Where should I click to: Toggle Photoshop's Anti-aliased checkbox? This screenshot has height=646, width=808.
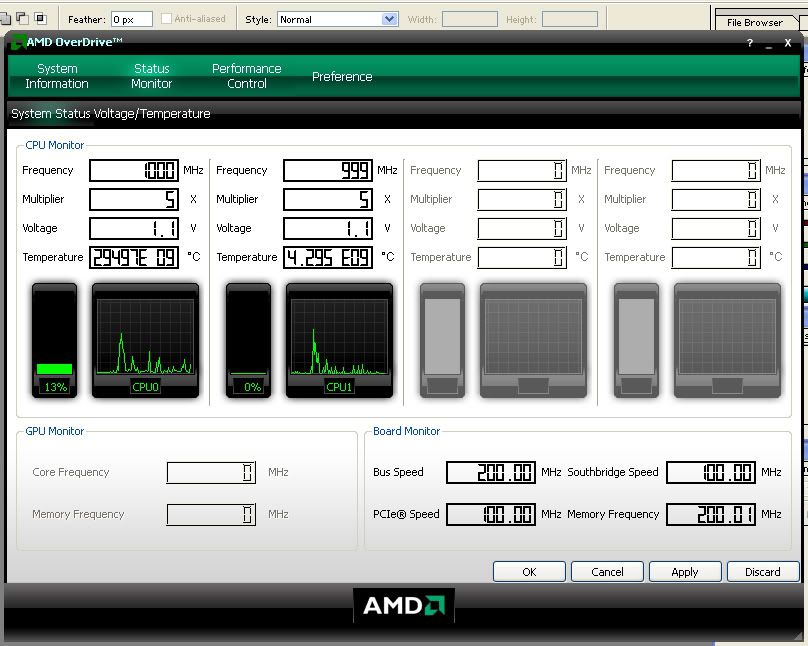166,19
